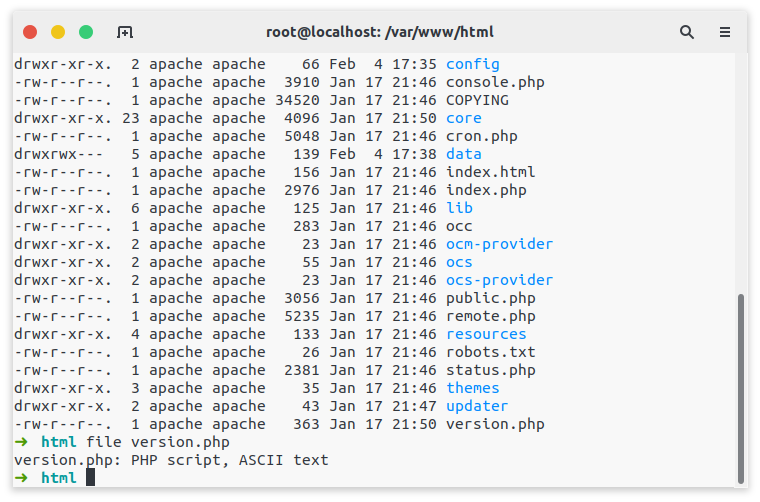Image resolution: width=760 pixels, height=502 pixels.
Task: Close the terminal with red button
Action: coord(30,32)
